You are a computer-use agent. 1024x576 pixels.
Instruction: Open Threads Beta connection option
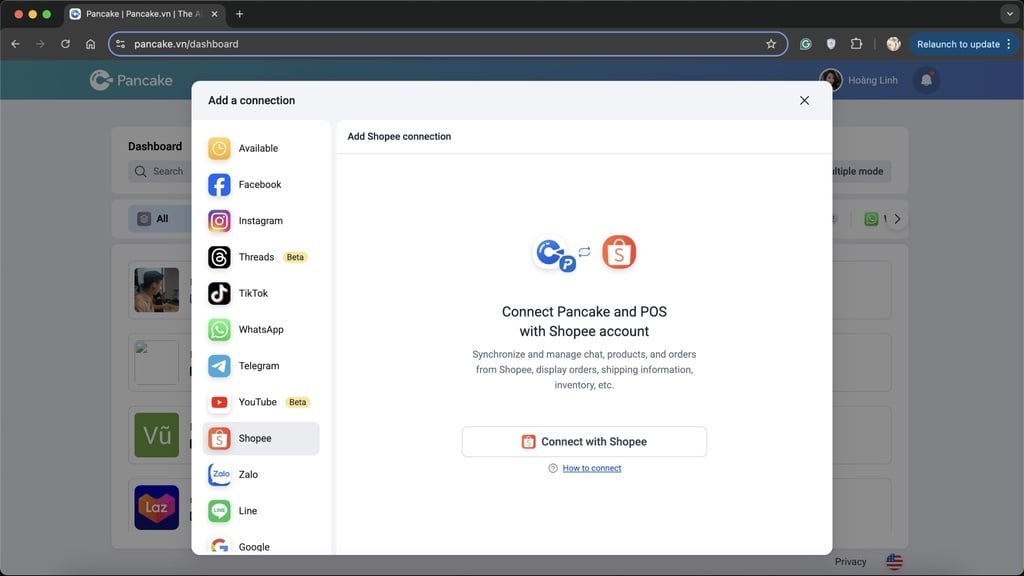coord(261,257)
